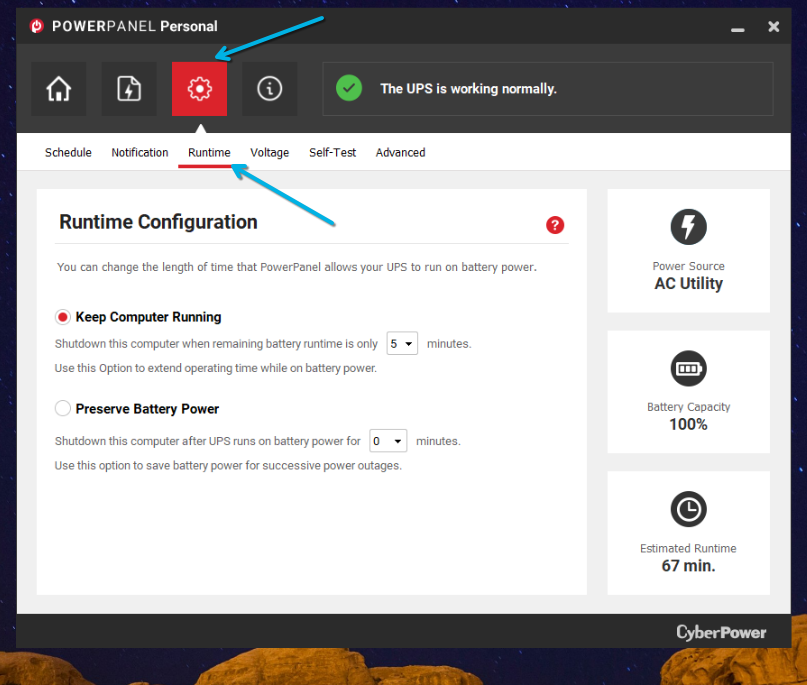This screenshot has height=685, width=807.
Task: Switch to the Notification tab
Action: click(140, 153)
